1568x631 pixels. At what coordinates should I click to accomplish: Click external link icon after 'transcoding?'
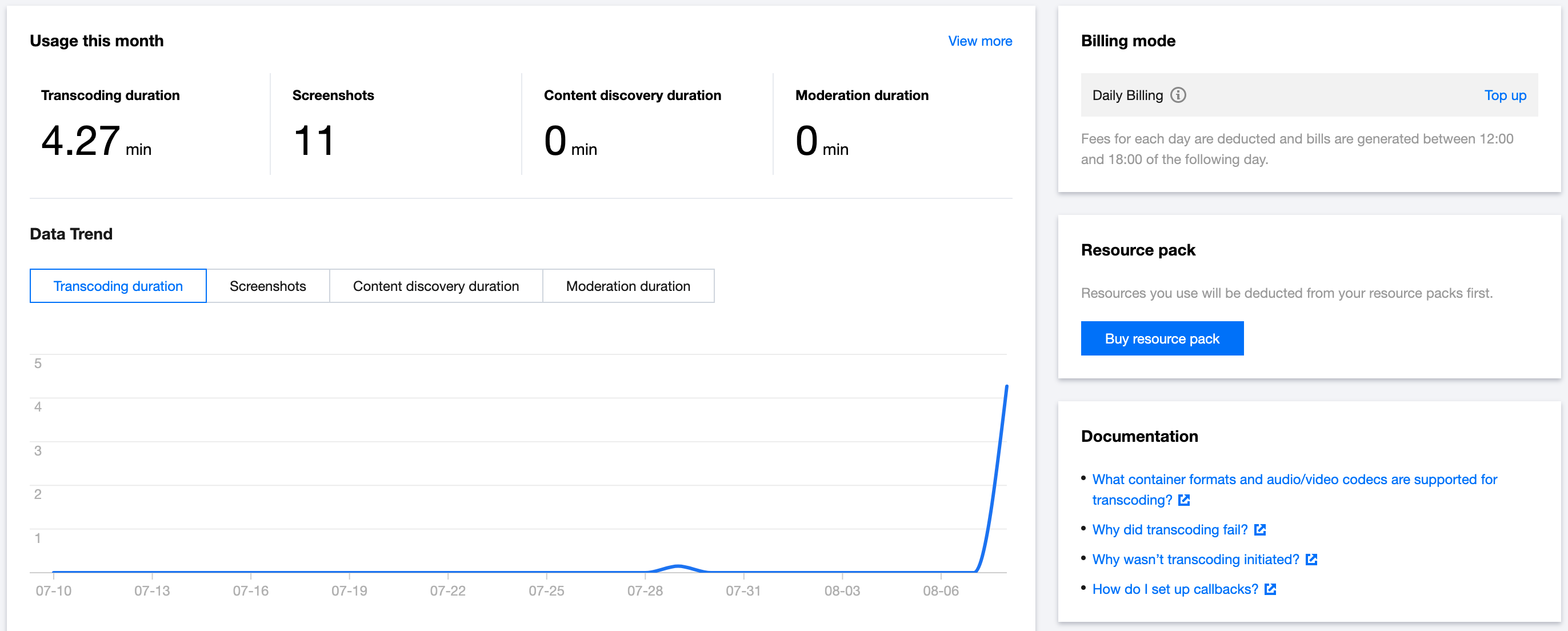click(x=1184, y=500)
